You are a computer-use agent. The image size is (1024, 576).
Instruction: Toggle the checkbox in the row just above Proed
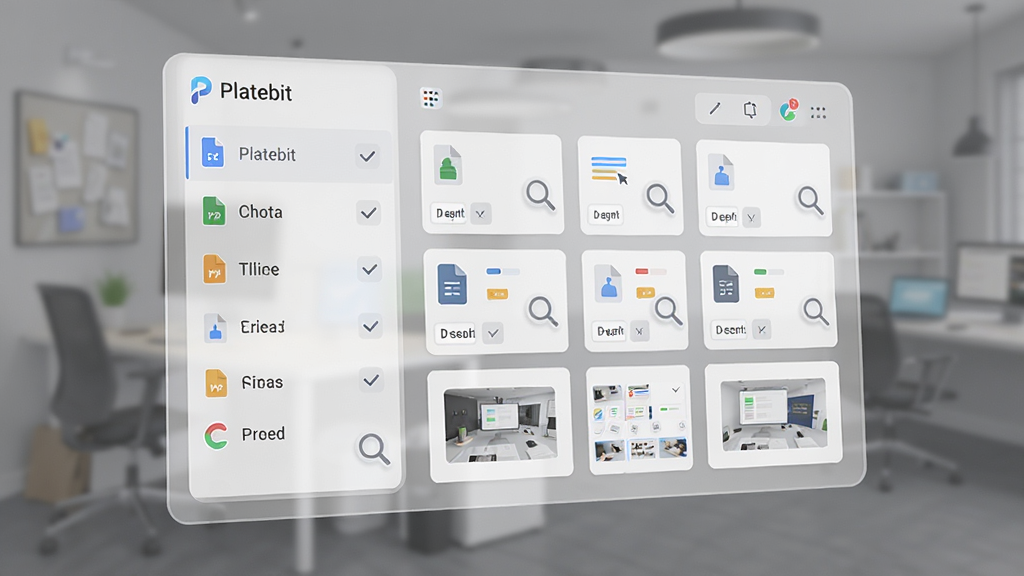[371, 380]
